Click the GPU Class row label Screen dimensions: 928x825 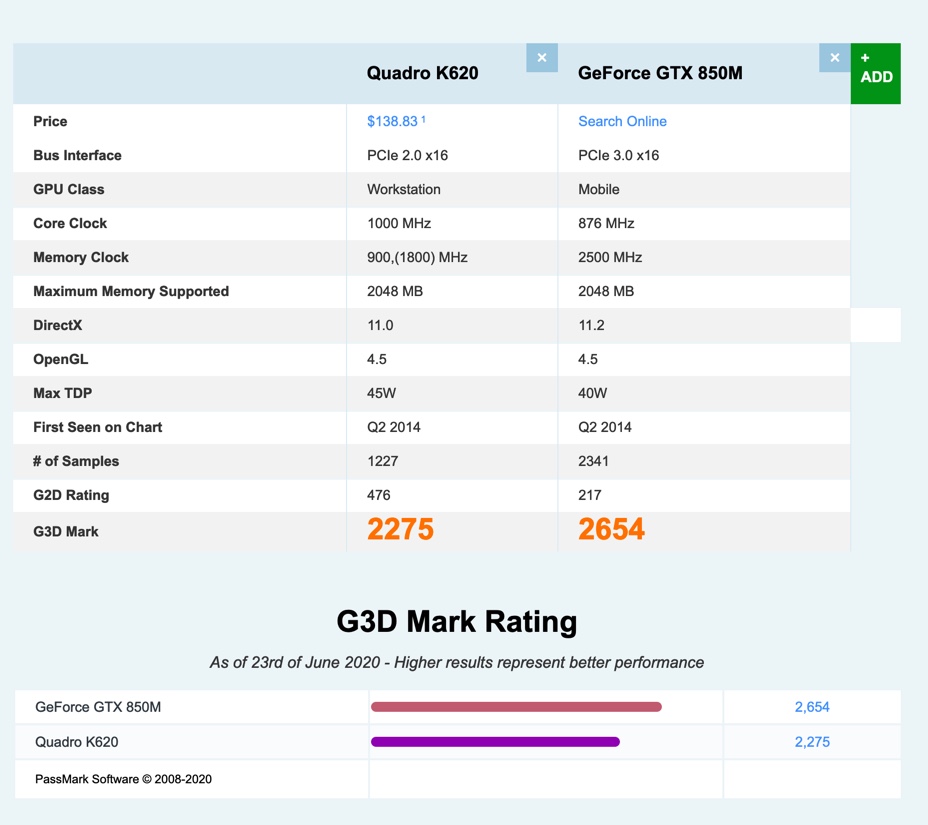[x=69, y=189]
